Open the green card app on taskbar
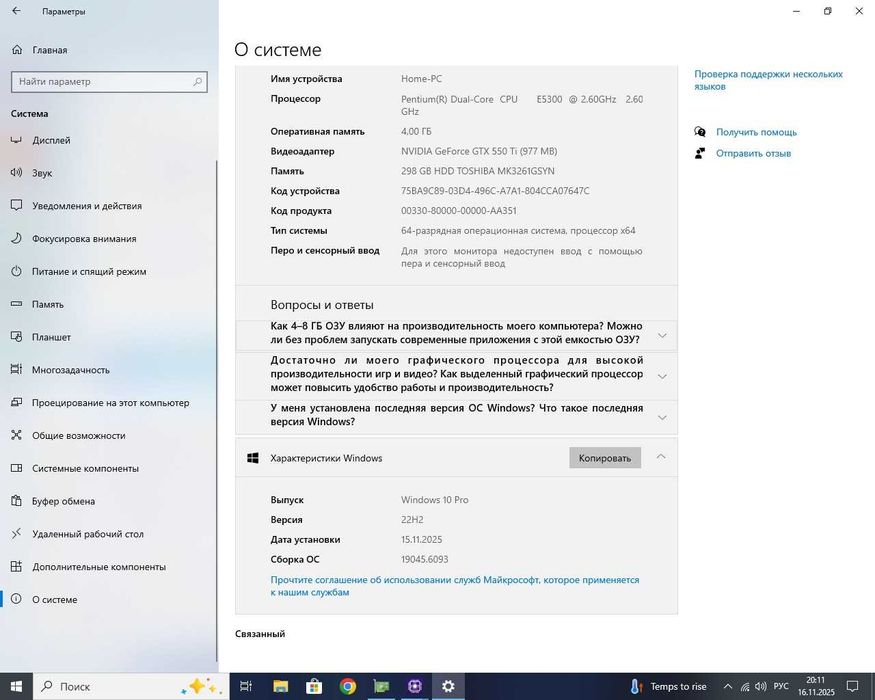The width and height of the screenshot is (875, 700). (x=381, y=686)
